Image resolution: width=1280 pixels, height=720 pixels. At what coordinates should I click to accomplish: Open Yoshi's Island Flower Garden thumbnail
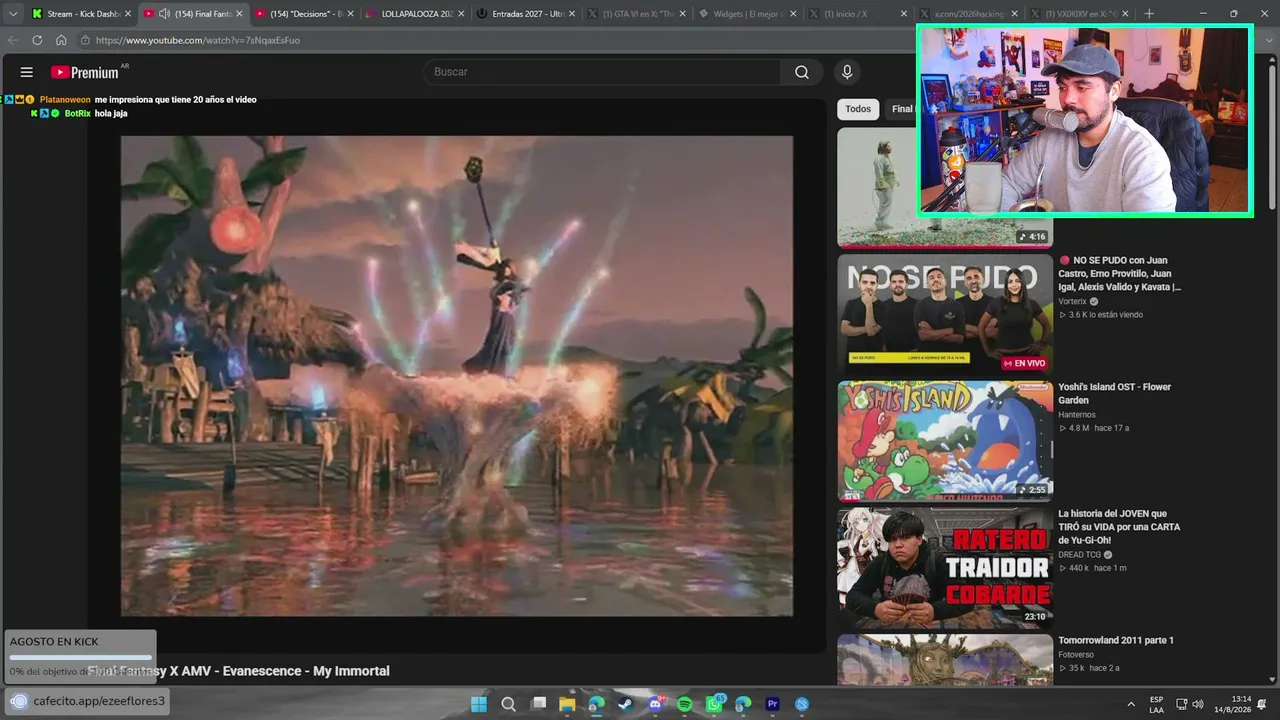(x=945, y=440)
